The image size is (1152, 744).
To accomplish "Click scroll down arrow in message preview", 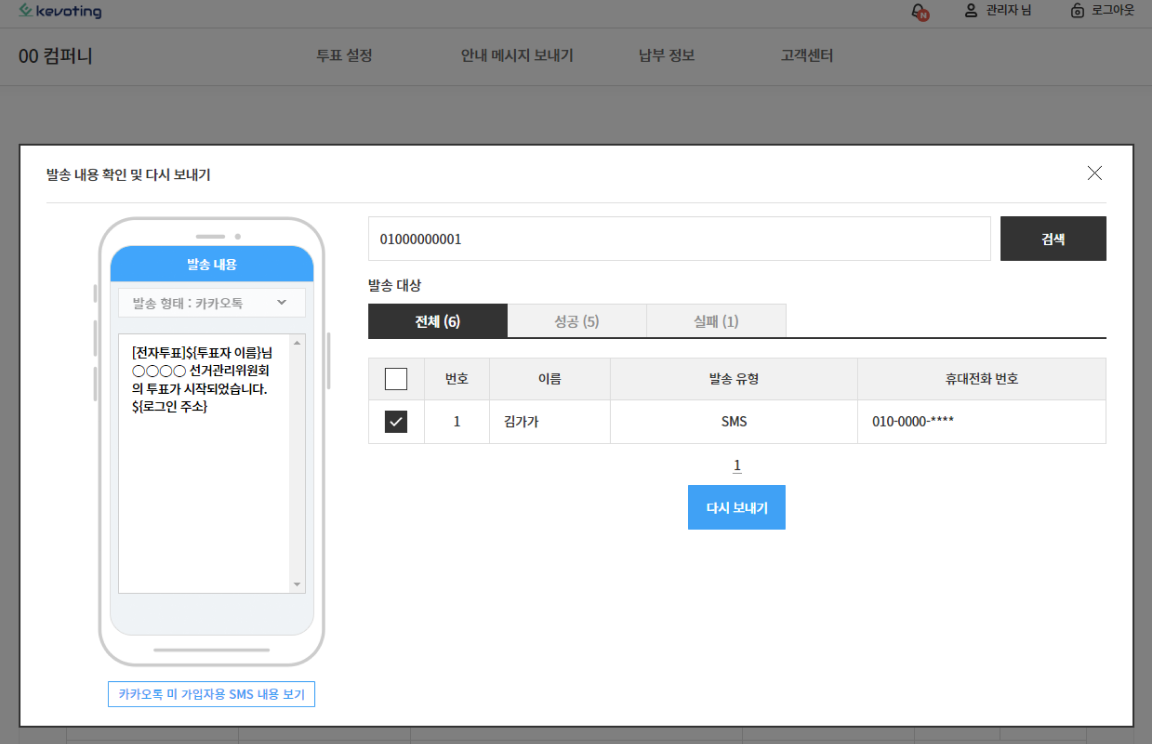I will [x=297, y=584].
